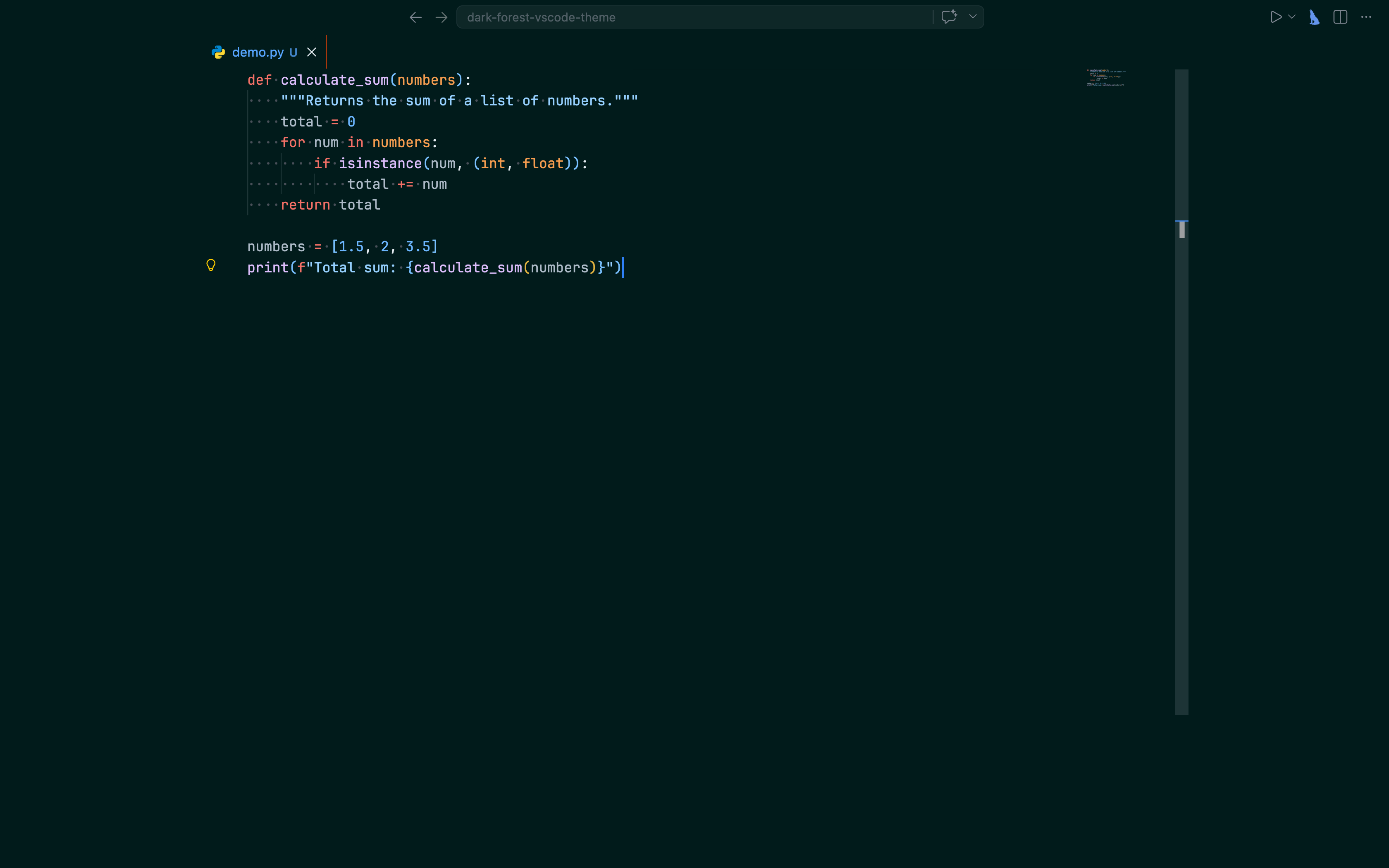The height and width of the screenshot is (868, 1389).
Task: Run the Python file with the play button
Action: coord(1275,17)
